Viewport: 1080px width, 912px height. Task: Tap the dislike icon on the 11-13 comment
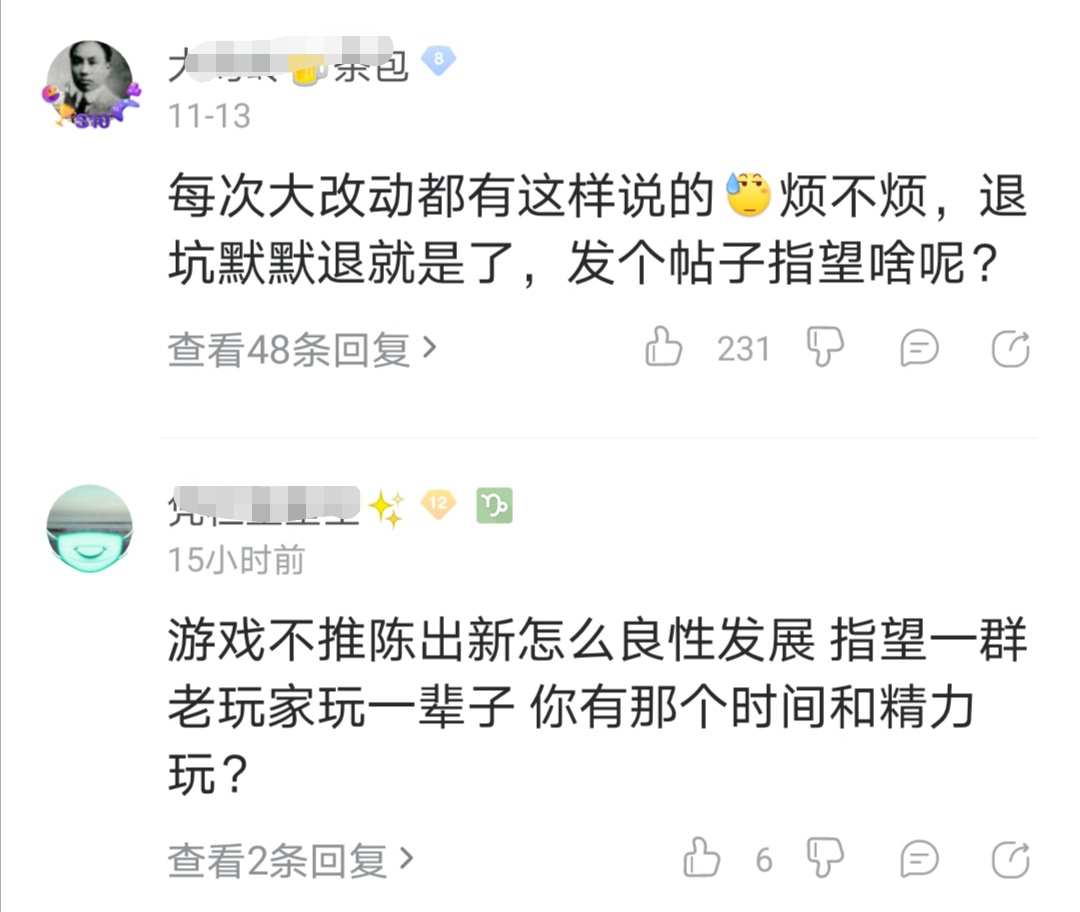pos(824,348)
